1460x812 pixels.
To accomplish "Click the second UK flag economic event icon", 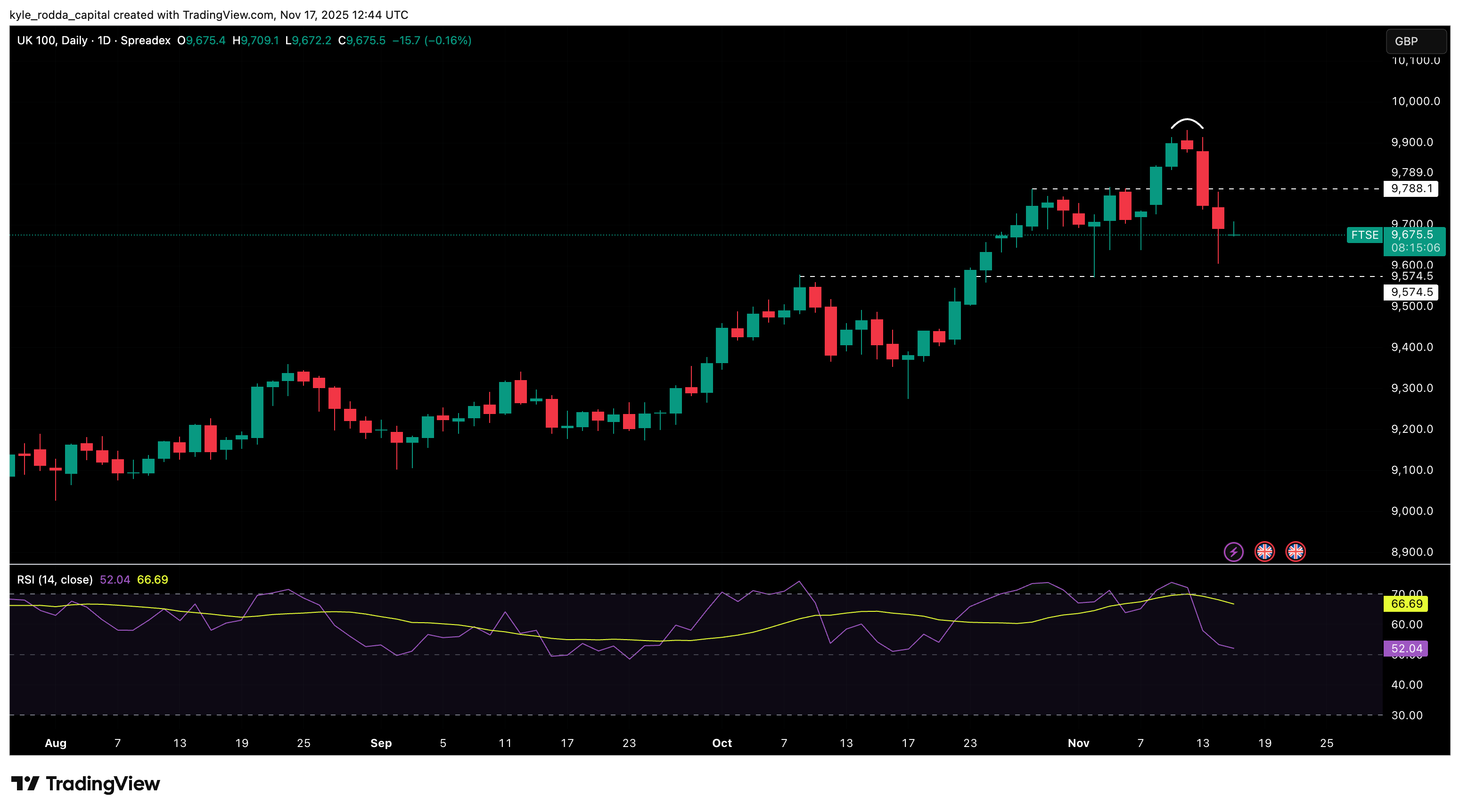I will tap(1296, 552).
